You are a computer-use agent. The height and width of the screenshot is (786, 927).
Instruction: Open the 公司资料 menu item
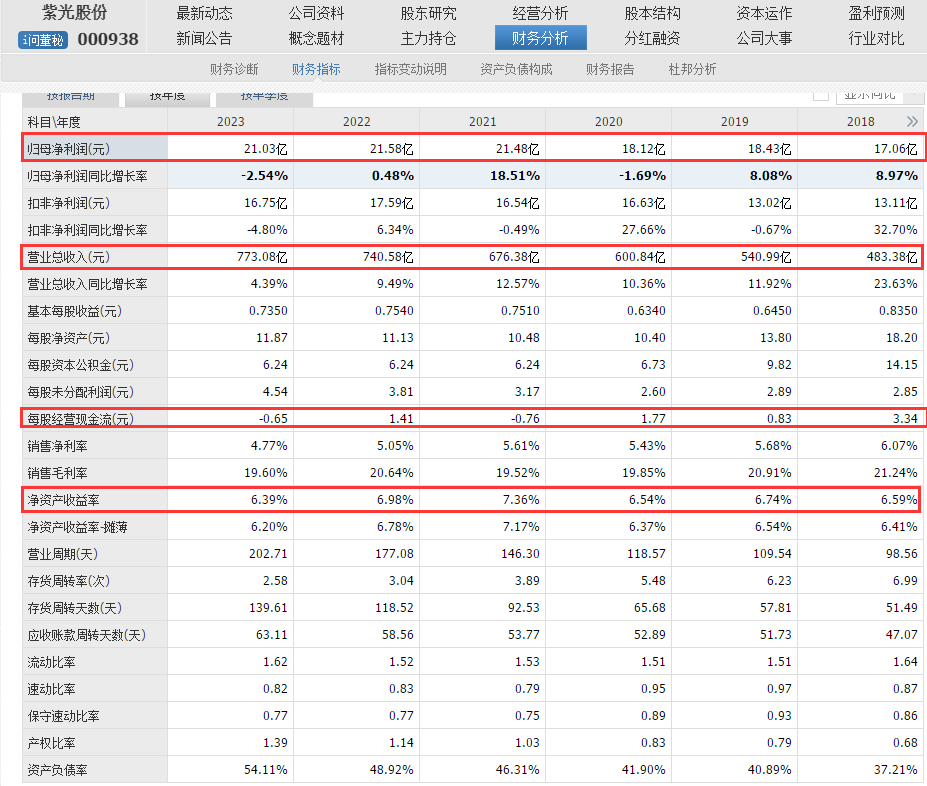tap(316, 13)
